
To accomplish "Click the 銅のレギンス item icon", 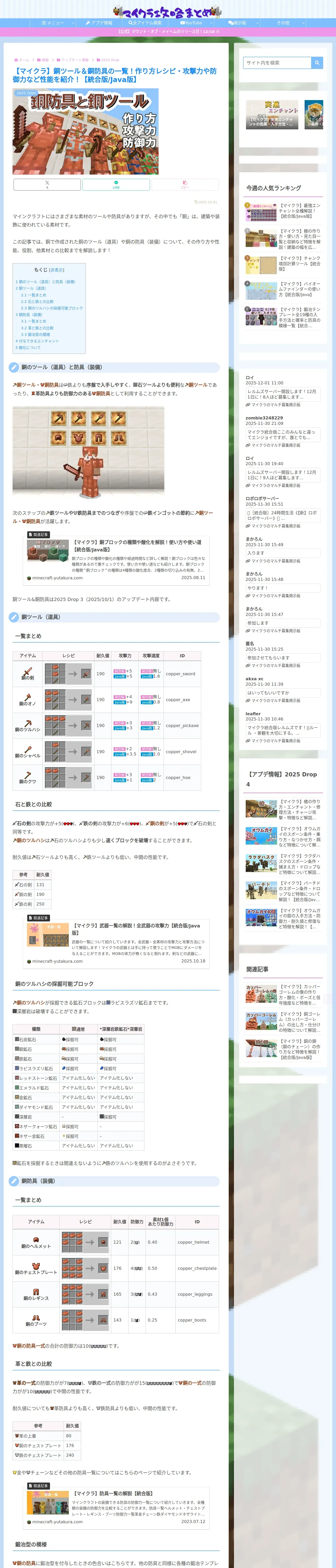I will (36, 1292).
